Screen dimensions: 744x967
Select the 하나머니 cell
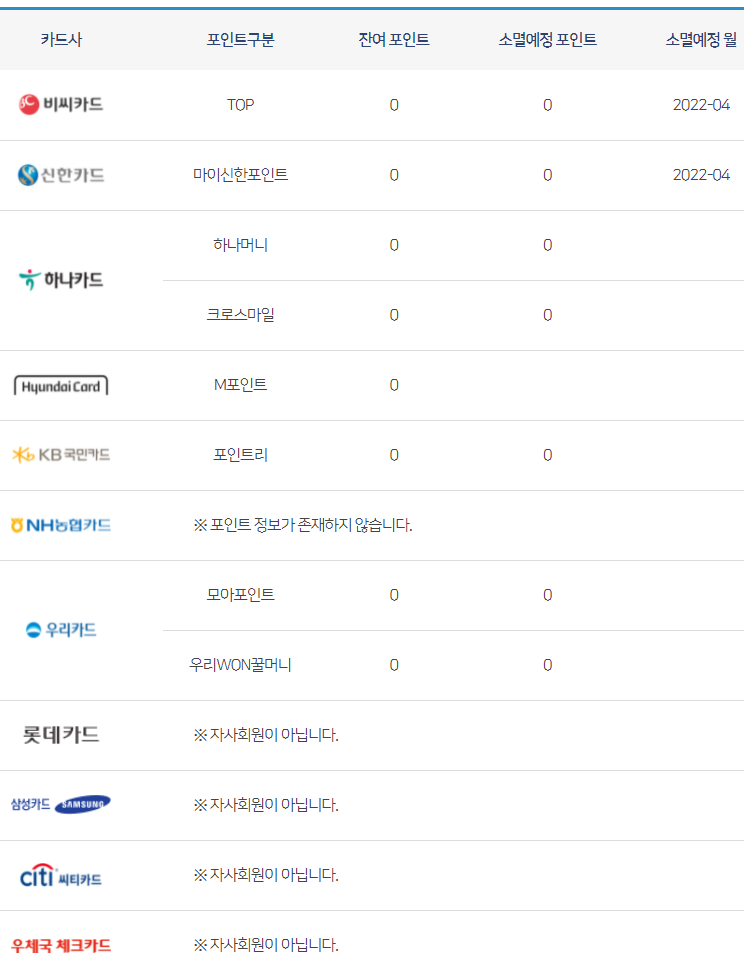(x=240, y=245)
